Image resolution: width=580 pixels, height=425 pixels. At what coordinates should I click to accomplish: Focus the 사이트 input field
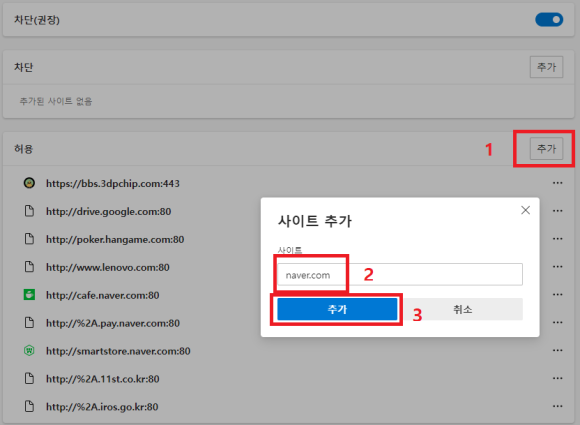pyautogui.click(x=400, y=274)
